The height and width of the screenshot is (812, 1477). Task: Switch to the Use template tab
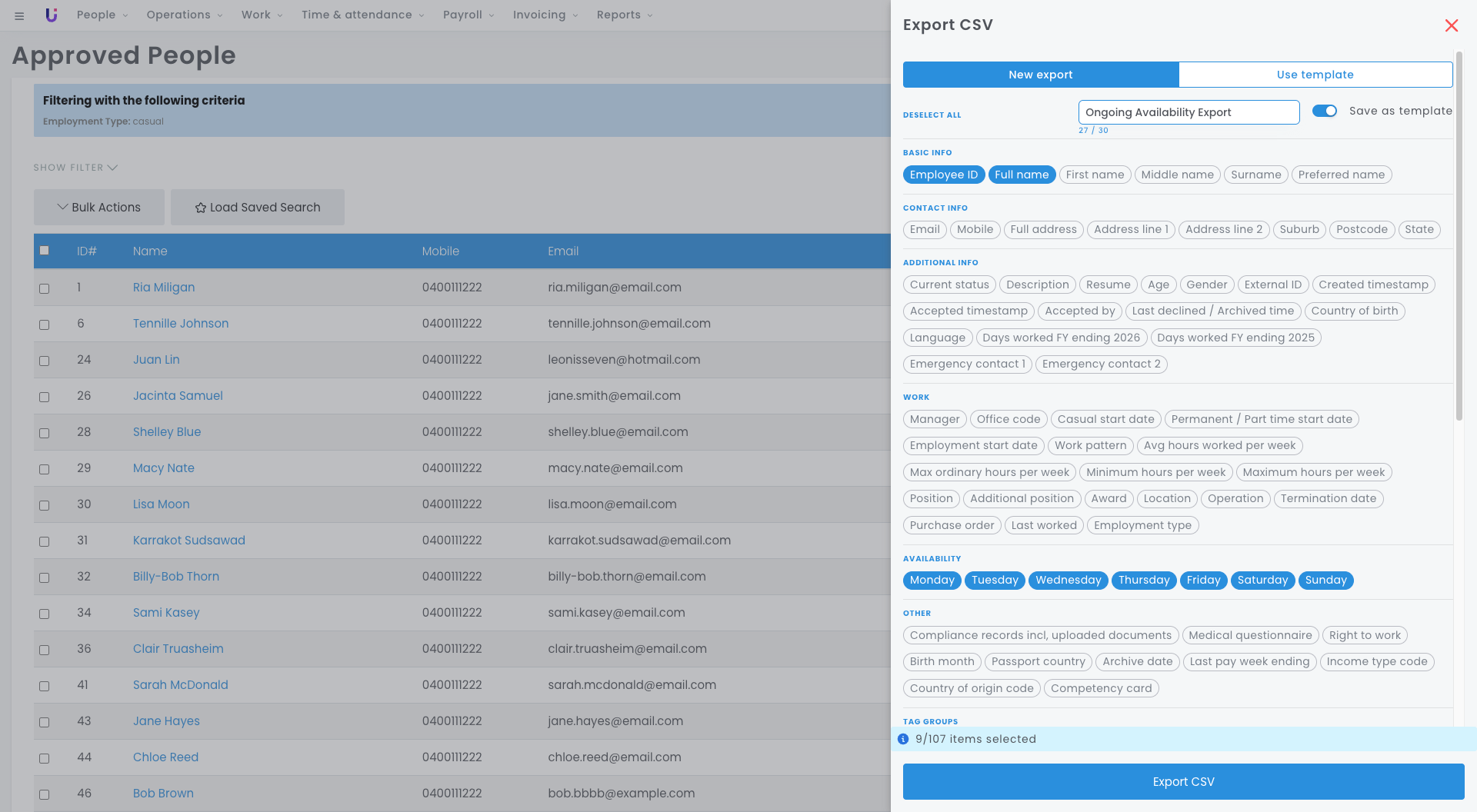tap(1315, 75)
